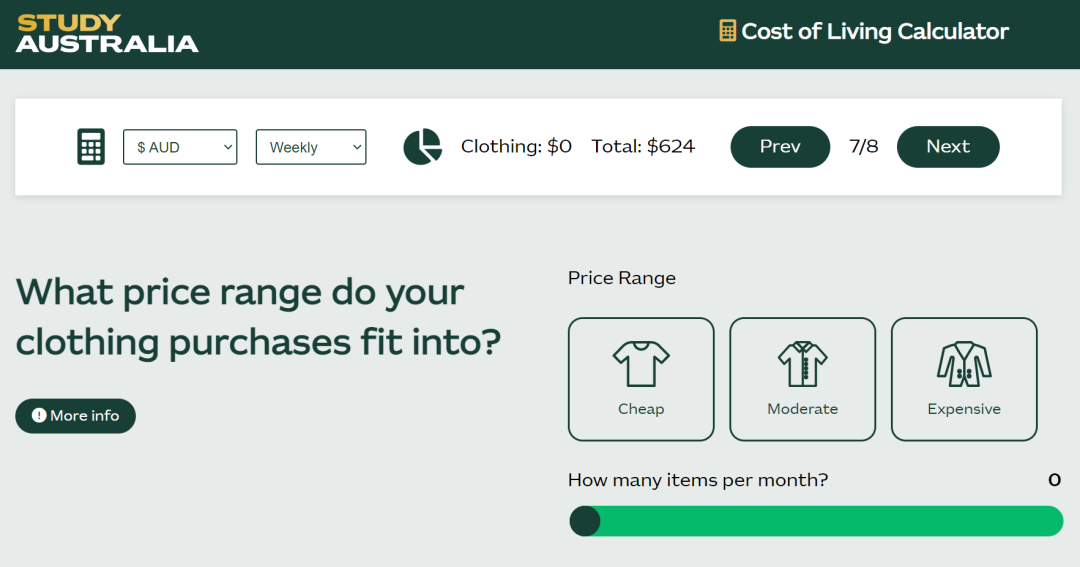
Task: Click the collared shirt icon for Moderate
Action: click(802, 364)
